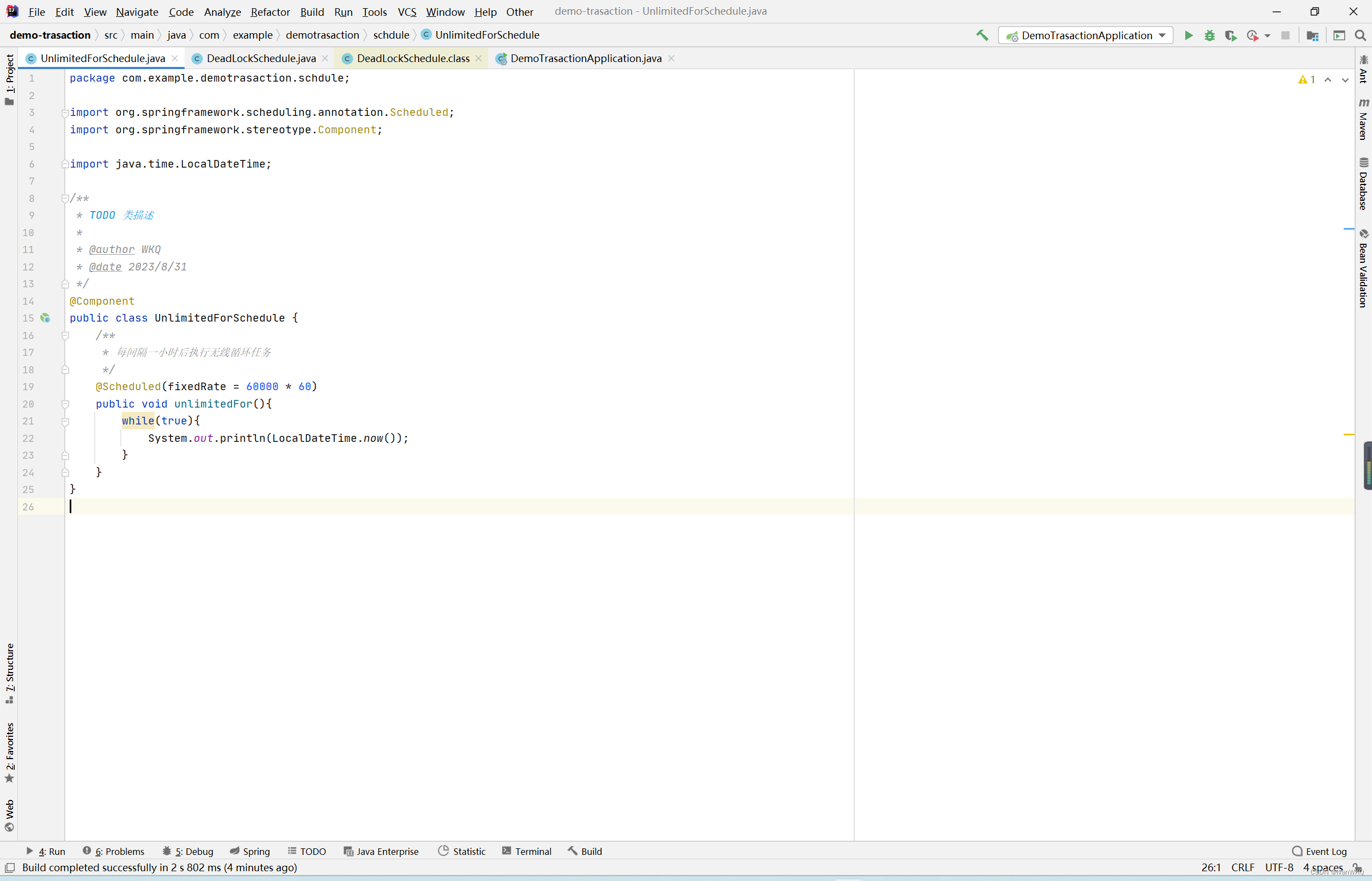This screenshot has width=1372, height=881.
Task: Start debugging with the bug icon
Action: click(x=1209, y=35)
